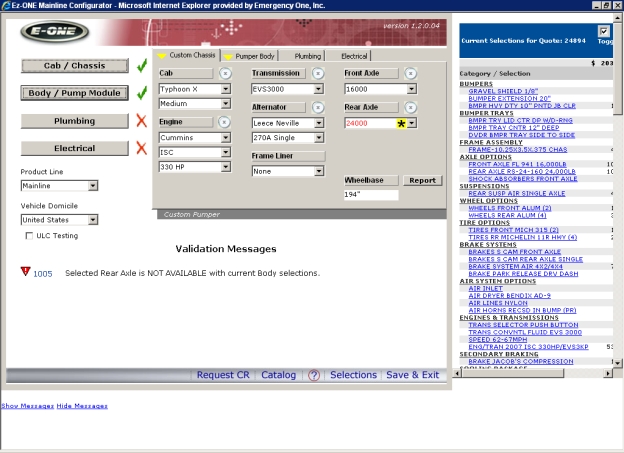
Task: Click the selections panel horizontal scrollbar
Action: click(x=513, y=373)
